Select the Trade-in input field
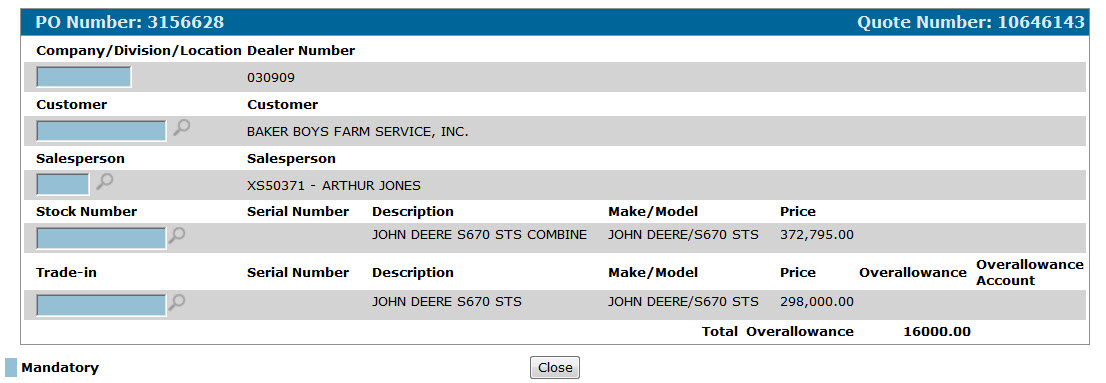The height and width of the screenshot is (383, 1106). (102, 305)
